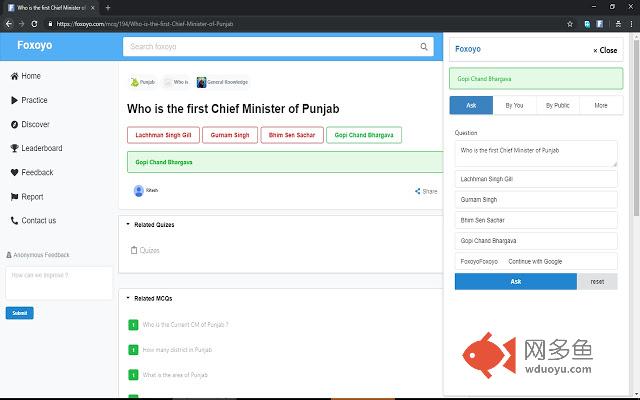Click the Lachhman Singh Gill option field

click(536, 179)
